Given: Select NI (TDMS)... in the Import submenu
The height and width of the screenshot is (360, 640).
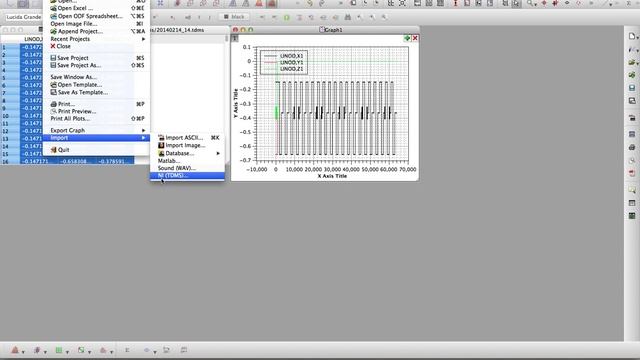Looking at the screenshot, I should coord(187,176).
